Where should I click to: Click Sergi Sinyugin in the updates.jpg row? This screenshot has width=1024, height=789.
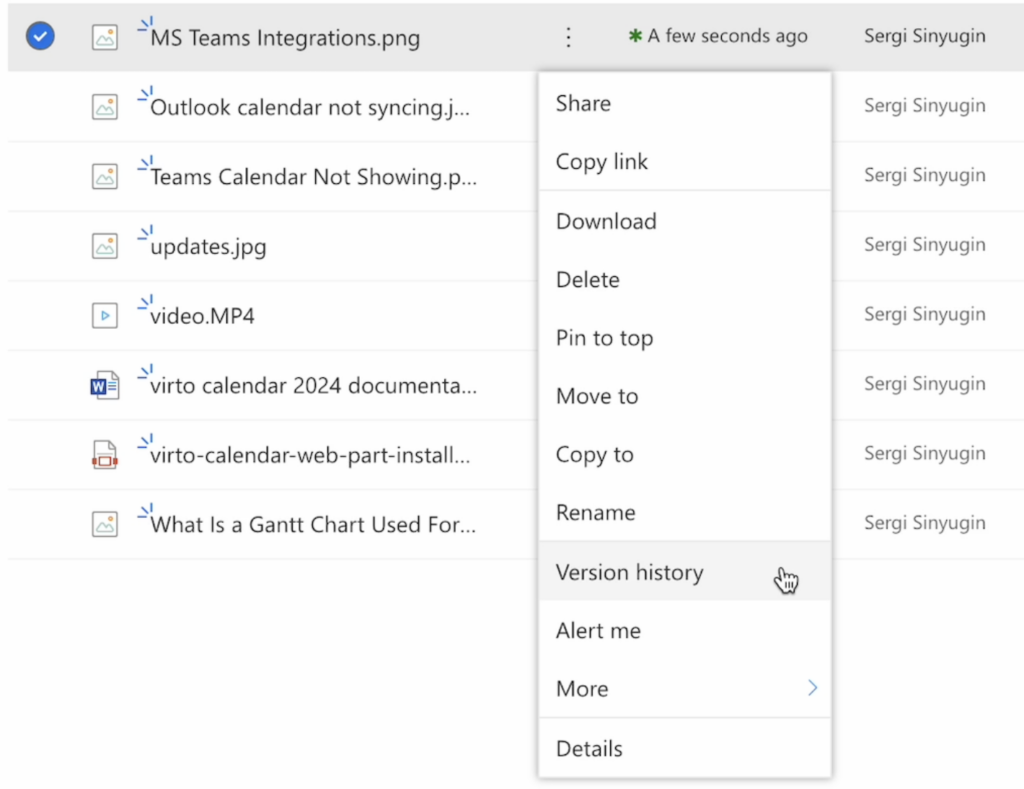[925, 244]
